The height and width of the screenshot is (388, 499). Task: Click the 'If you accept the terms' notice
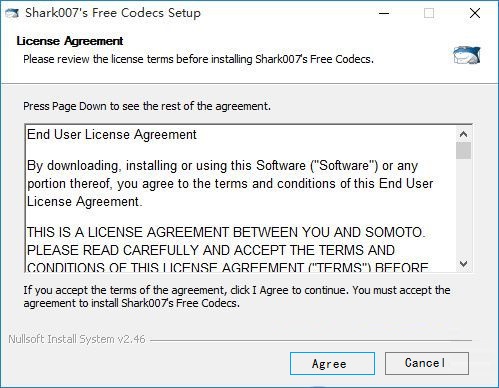click(237, 296)
